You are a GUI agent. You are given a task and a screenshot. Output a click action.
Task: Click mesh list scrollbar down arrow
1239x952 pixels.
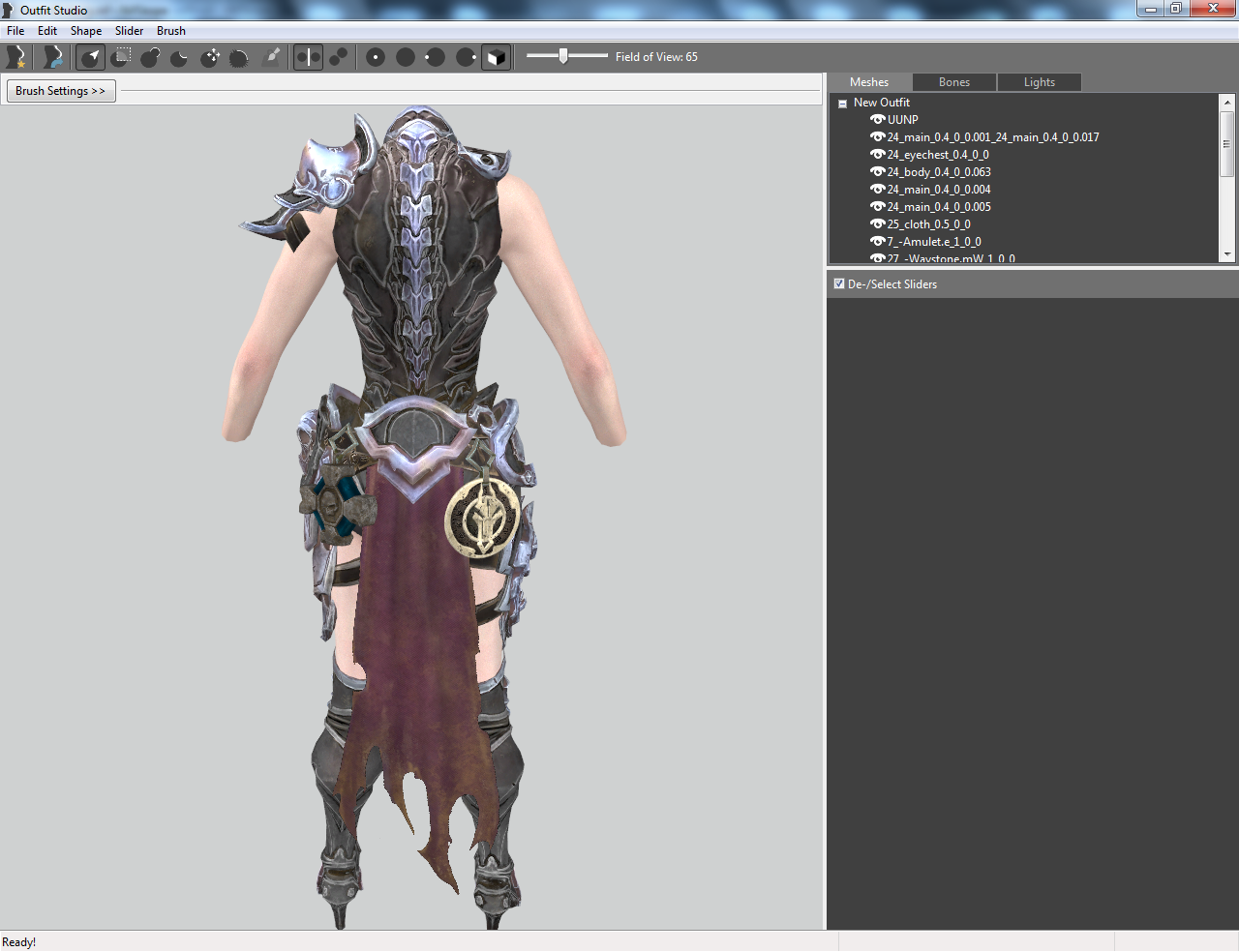click(1227, 254)
